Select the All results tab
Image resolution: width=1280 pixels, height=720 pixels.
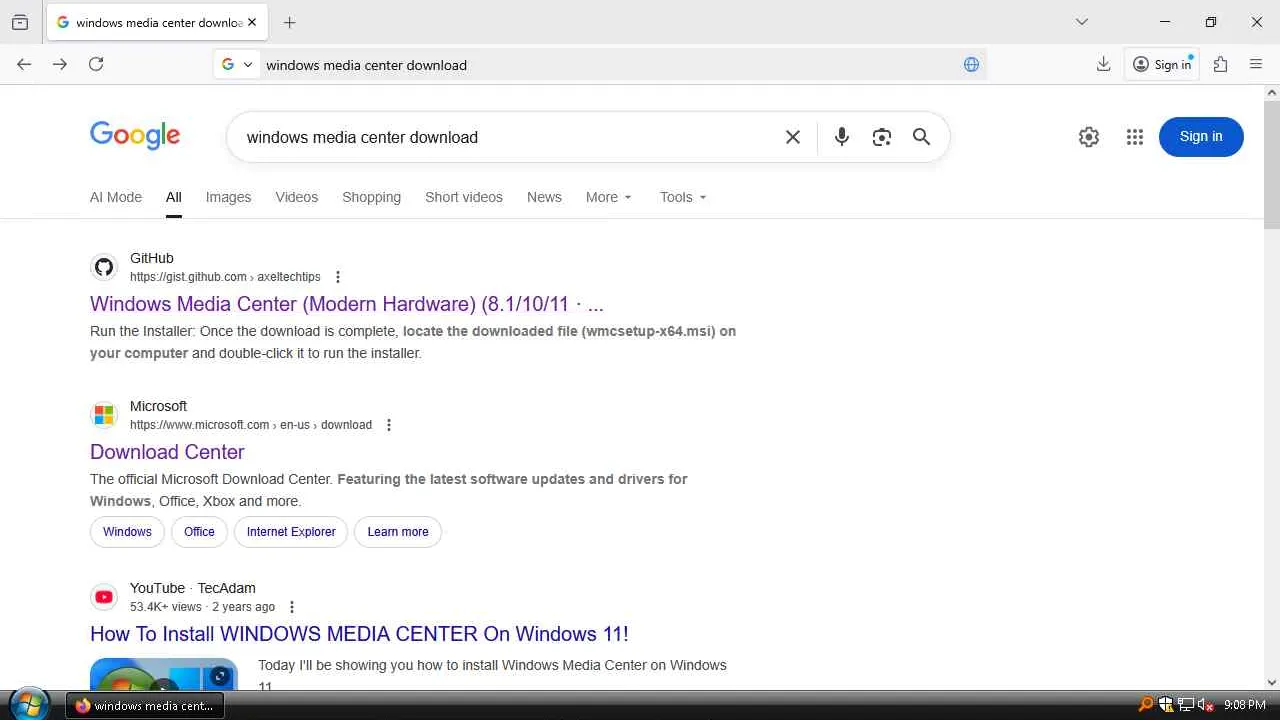(174, 197)
